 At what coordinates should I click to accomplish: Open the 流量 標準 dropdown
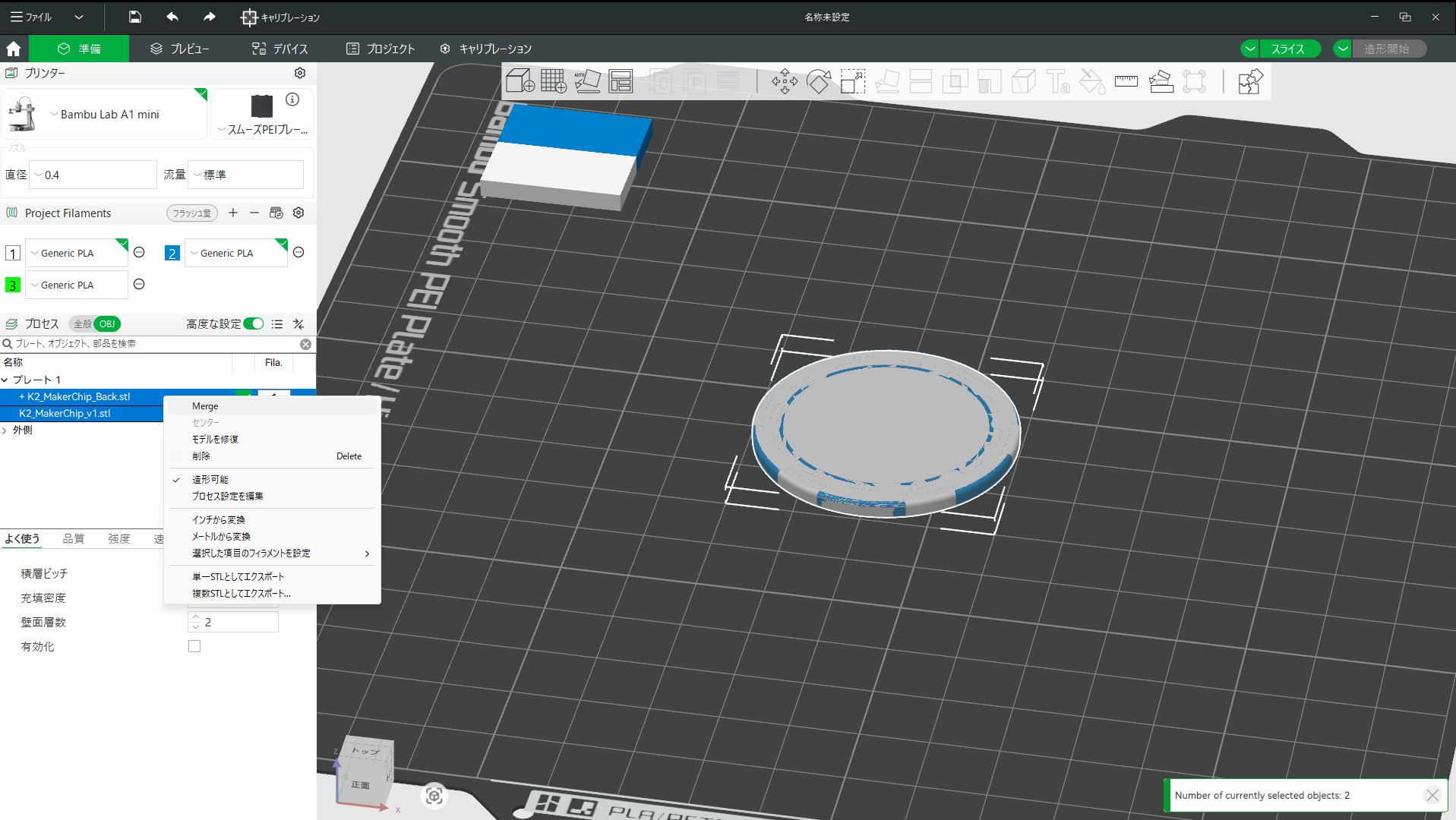pyautogui.click(x=246, y=175)
